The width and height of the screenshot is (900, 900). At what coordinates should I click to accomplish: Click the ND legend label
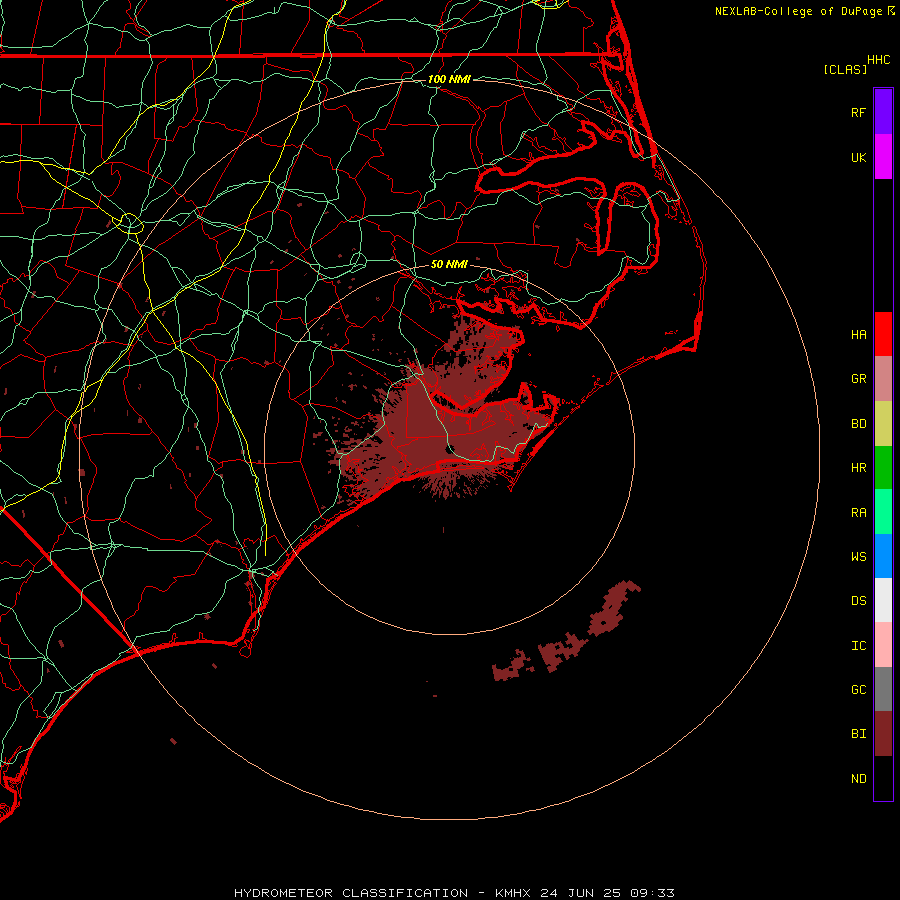coord(858,779)
